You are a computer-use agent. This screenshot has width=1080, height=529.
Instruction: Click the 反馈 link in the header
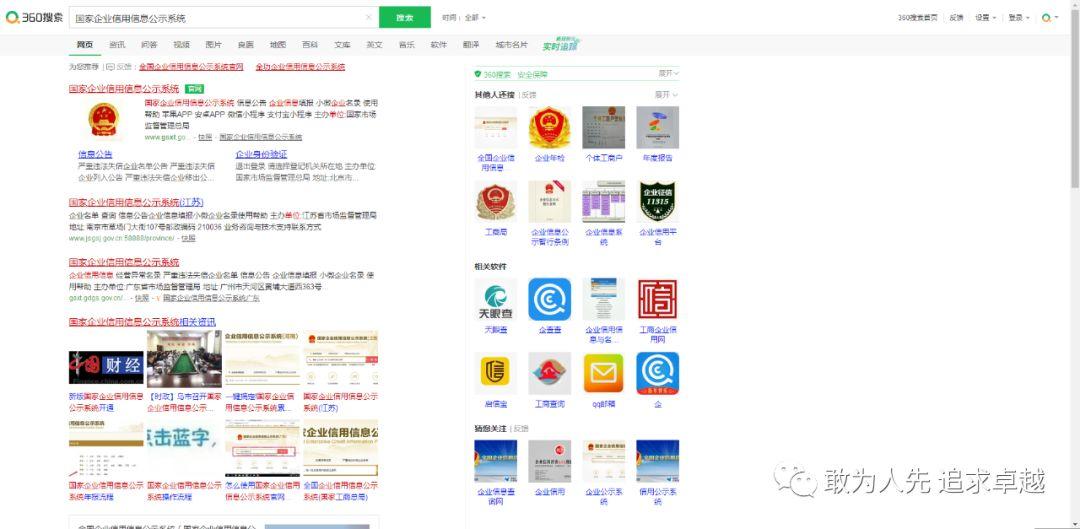(956, 18)
